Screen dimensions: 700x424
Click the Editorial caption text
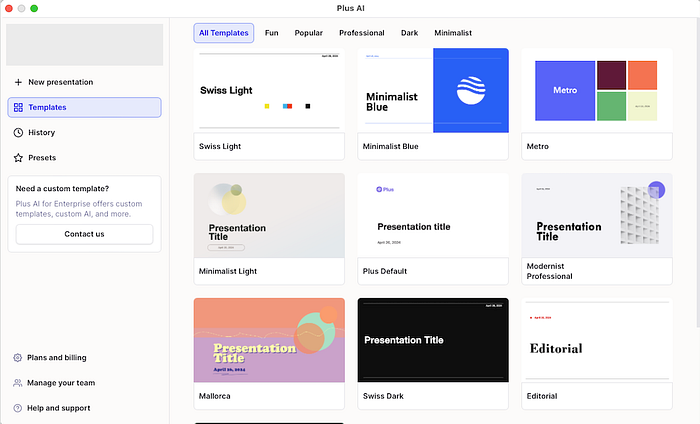(542, 396)
